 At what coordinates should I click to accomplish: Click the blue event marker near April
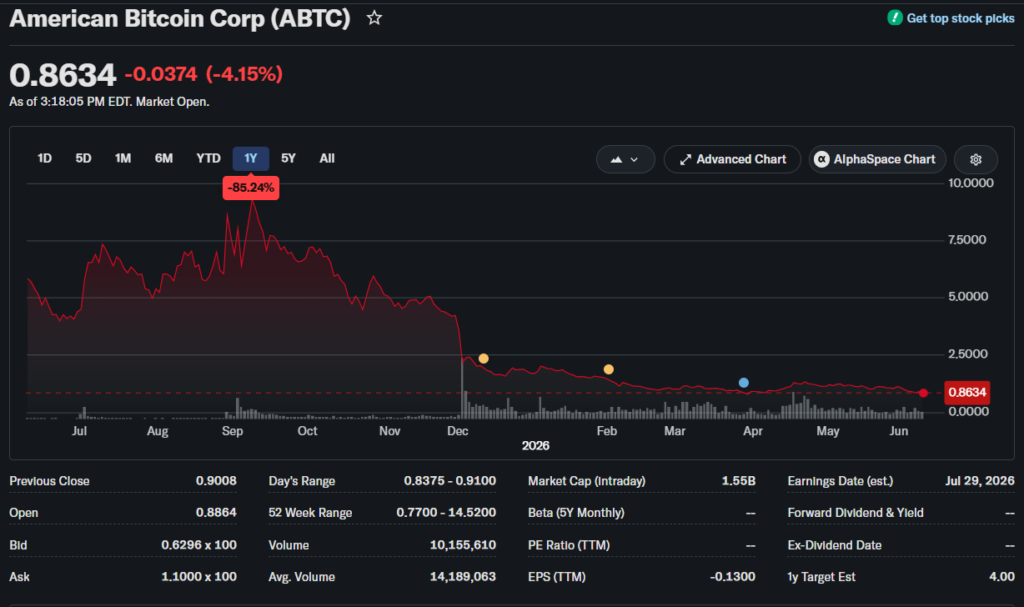[x=744, y=383]
